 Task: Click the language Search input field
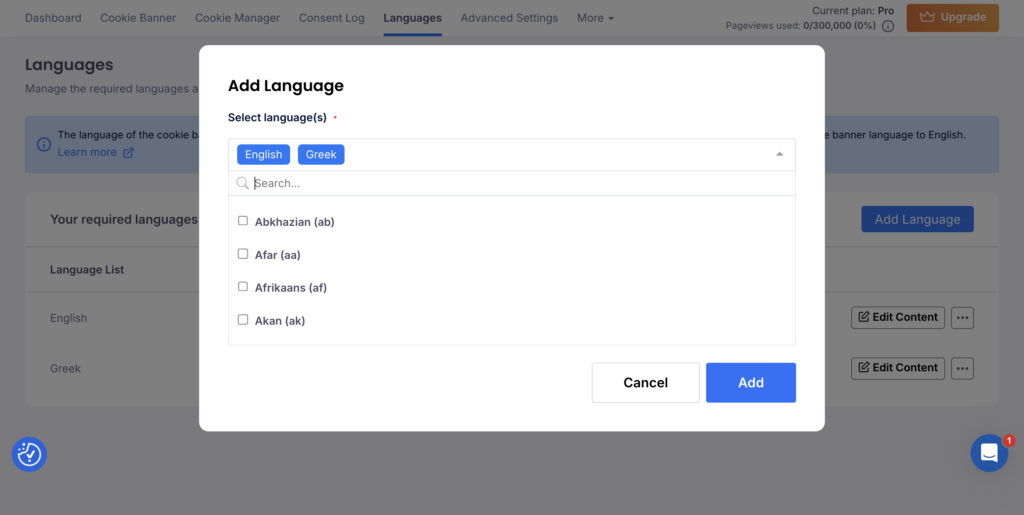(520, 183)
